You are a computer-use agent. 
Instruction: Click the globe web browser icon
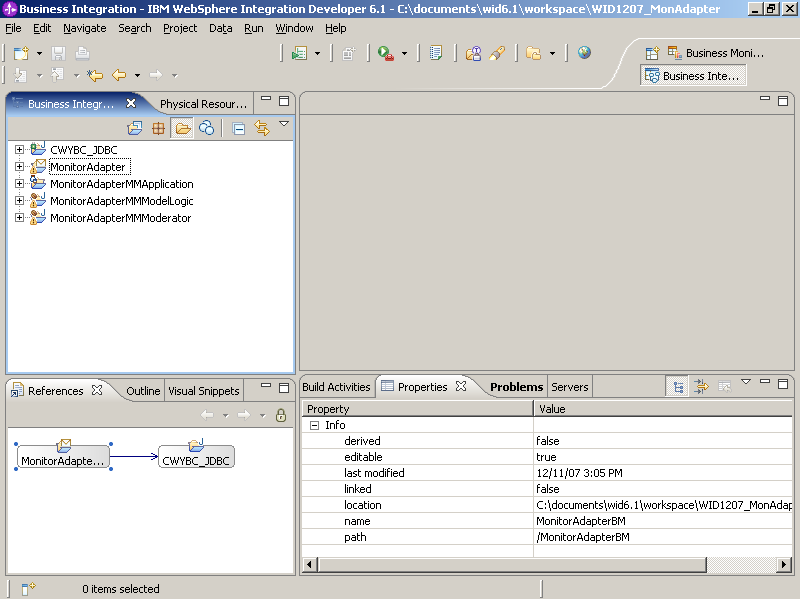(x=584, y=53)
